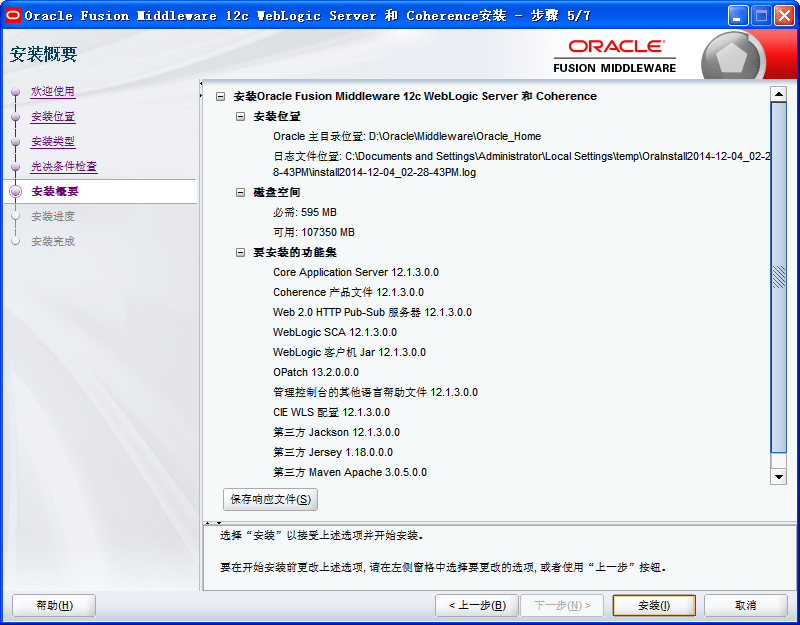Screen dimensions: 800x625
Task: Click the 安装完成 disabled step label
Action: point(53,241)
